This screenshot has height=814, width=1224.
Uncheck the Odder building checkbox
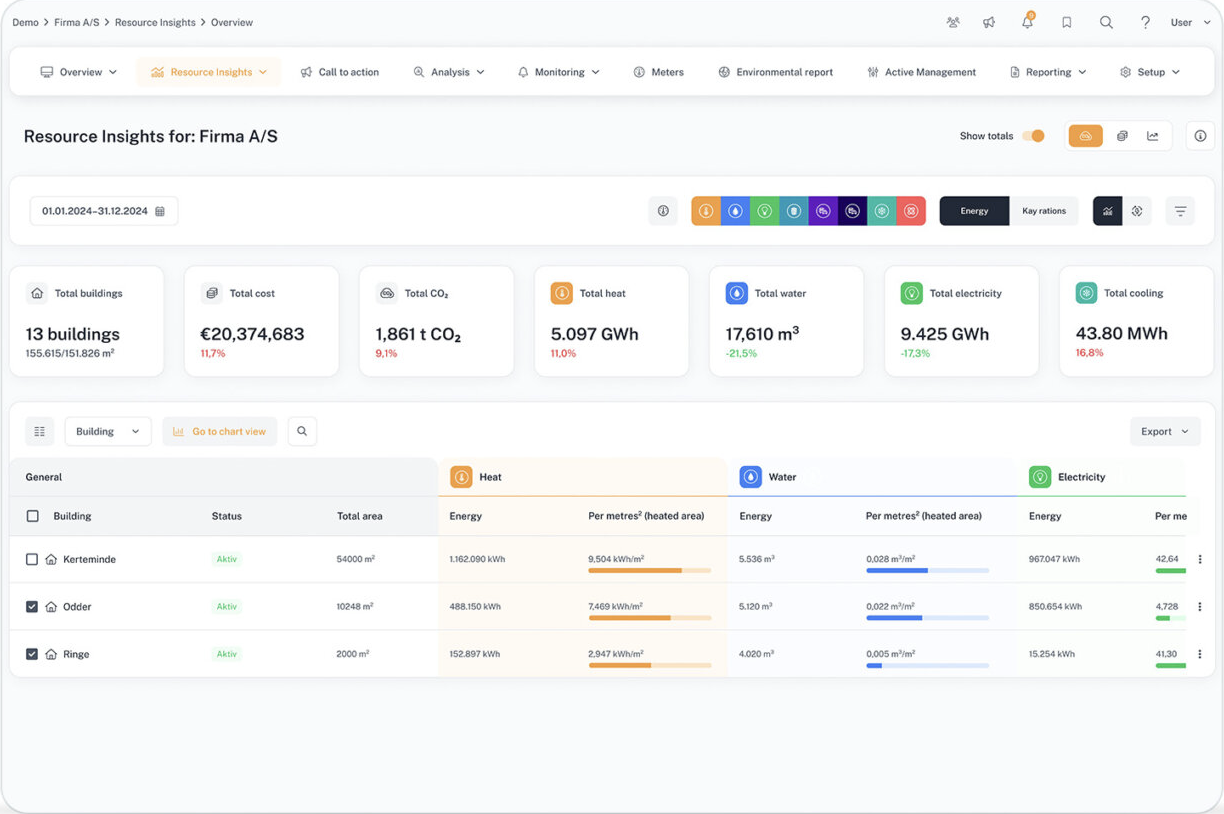[x=32, y=607]
